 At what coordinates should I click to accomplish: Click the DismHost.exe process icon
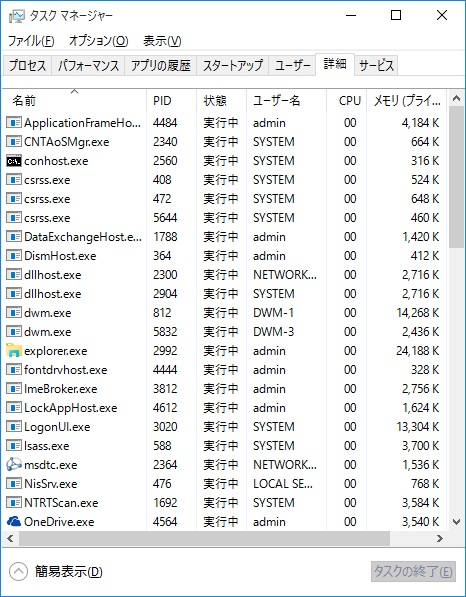click(x=14, y=256)
